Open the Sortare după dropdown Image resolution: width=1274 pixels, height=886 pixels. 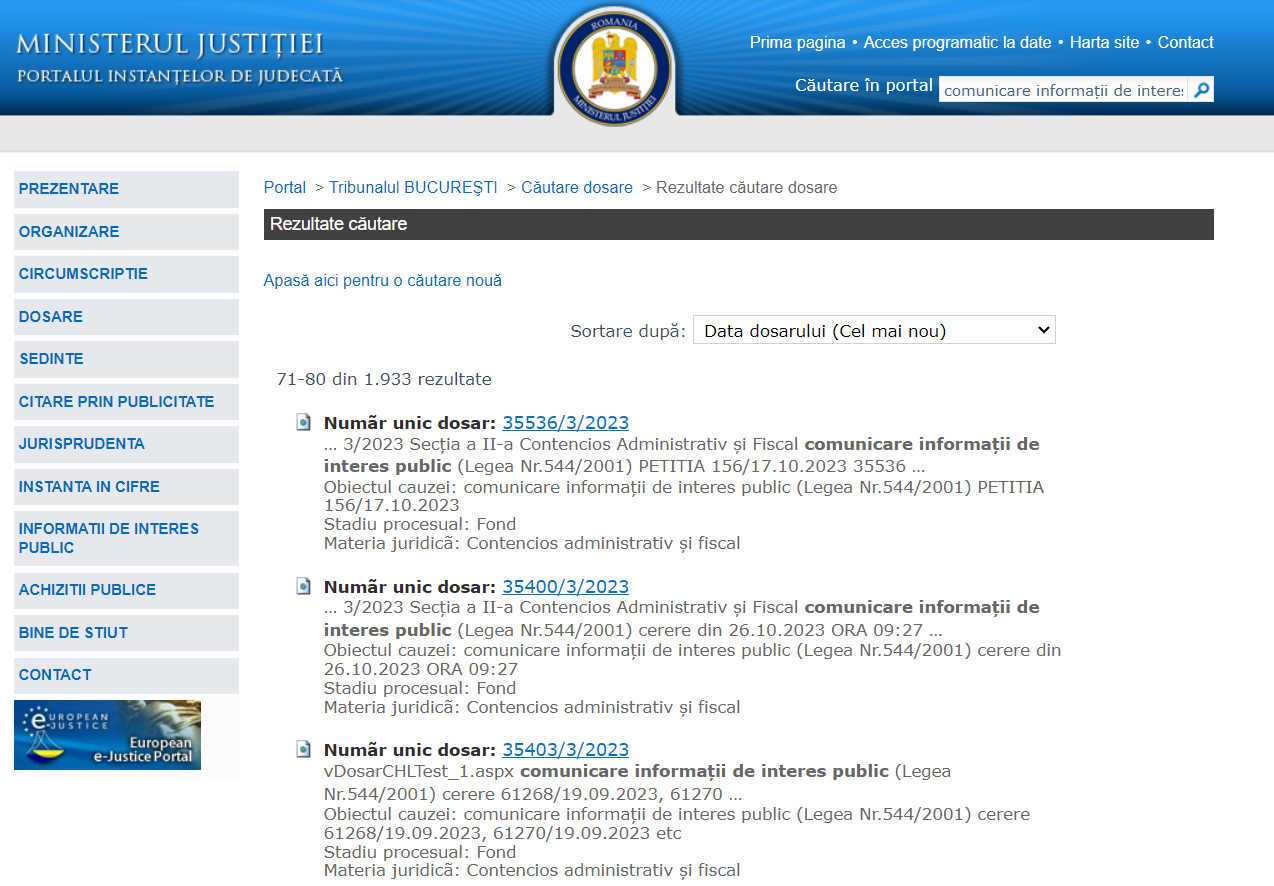coord(874,330)
